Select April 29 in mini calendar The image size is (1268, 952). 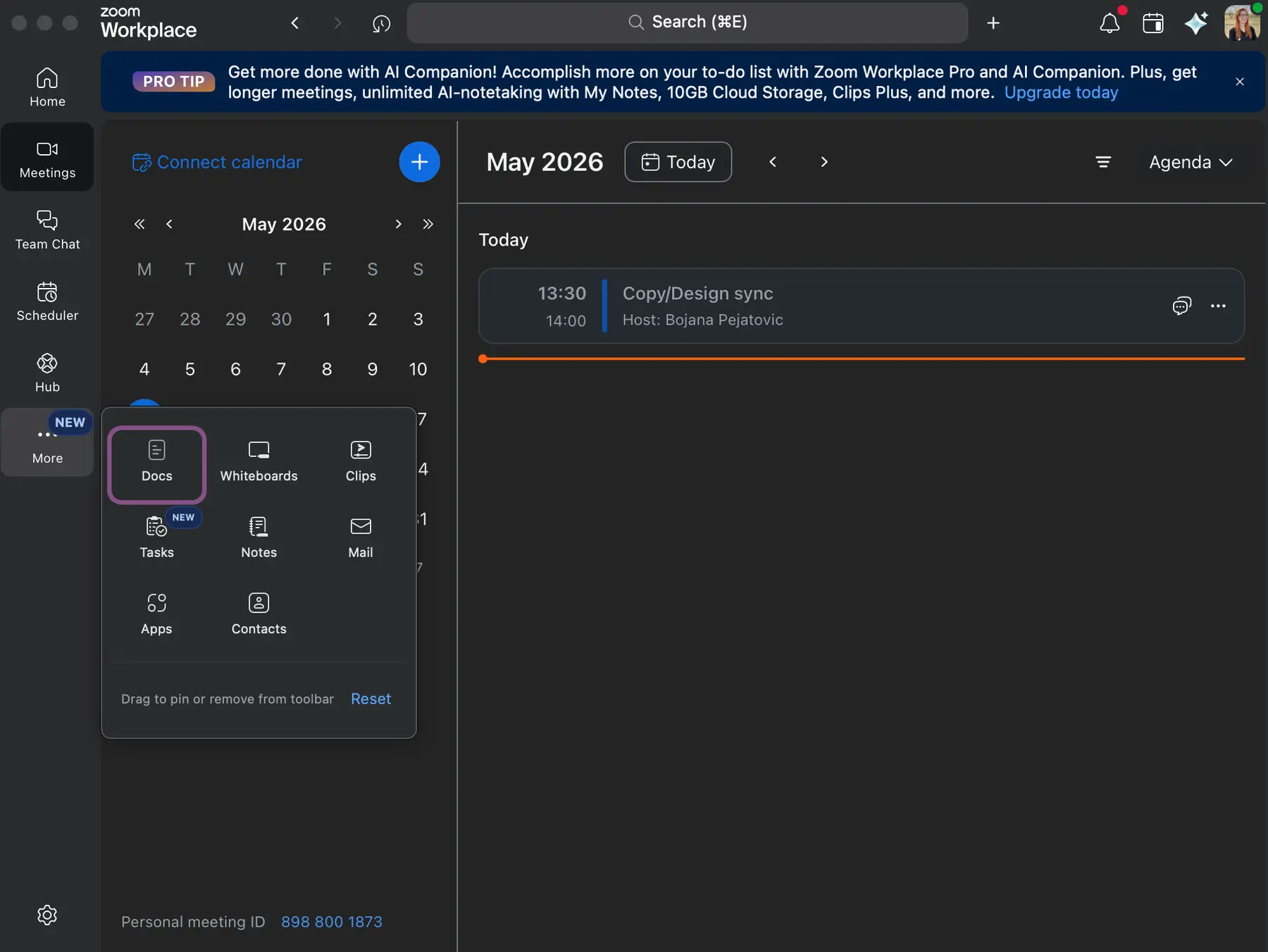(x=235, y=319)
